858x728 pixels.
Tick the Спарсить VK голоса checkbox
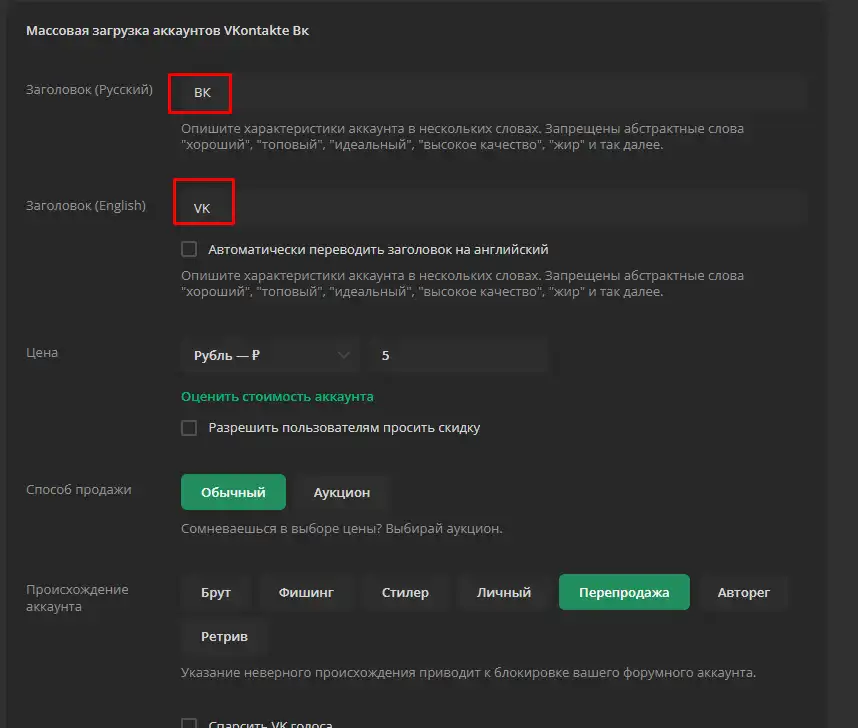coord(189,724)
